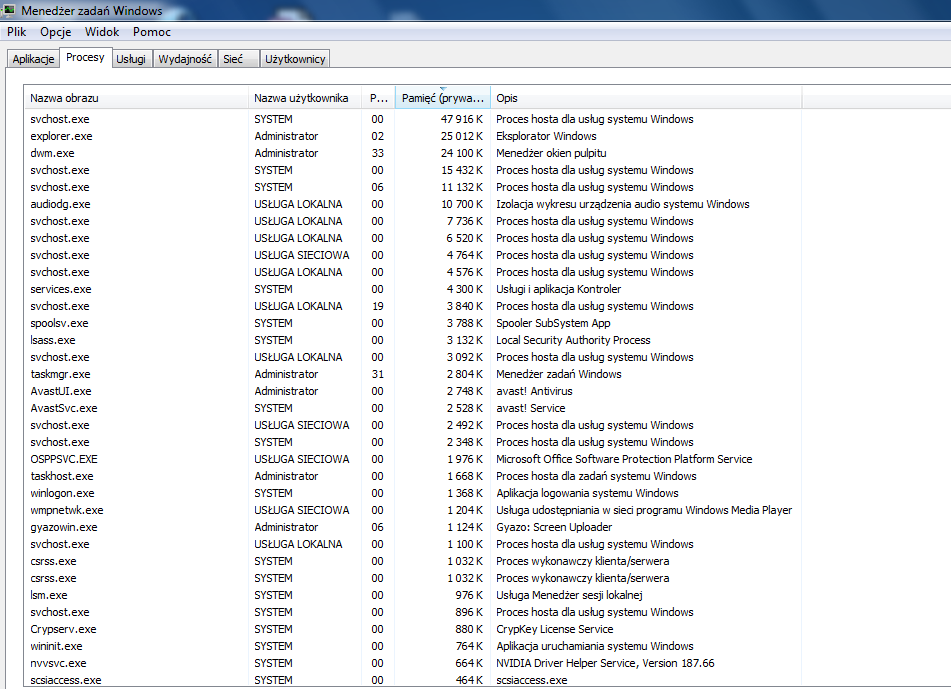
Task: Select the gyazowin.exe process
Action: (x=412, y=526)
